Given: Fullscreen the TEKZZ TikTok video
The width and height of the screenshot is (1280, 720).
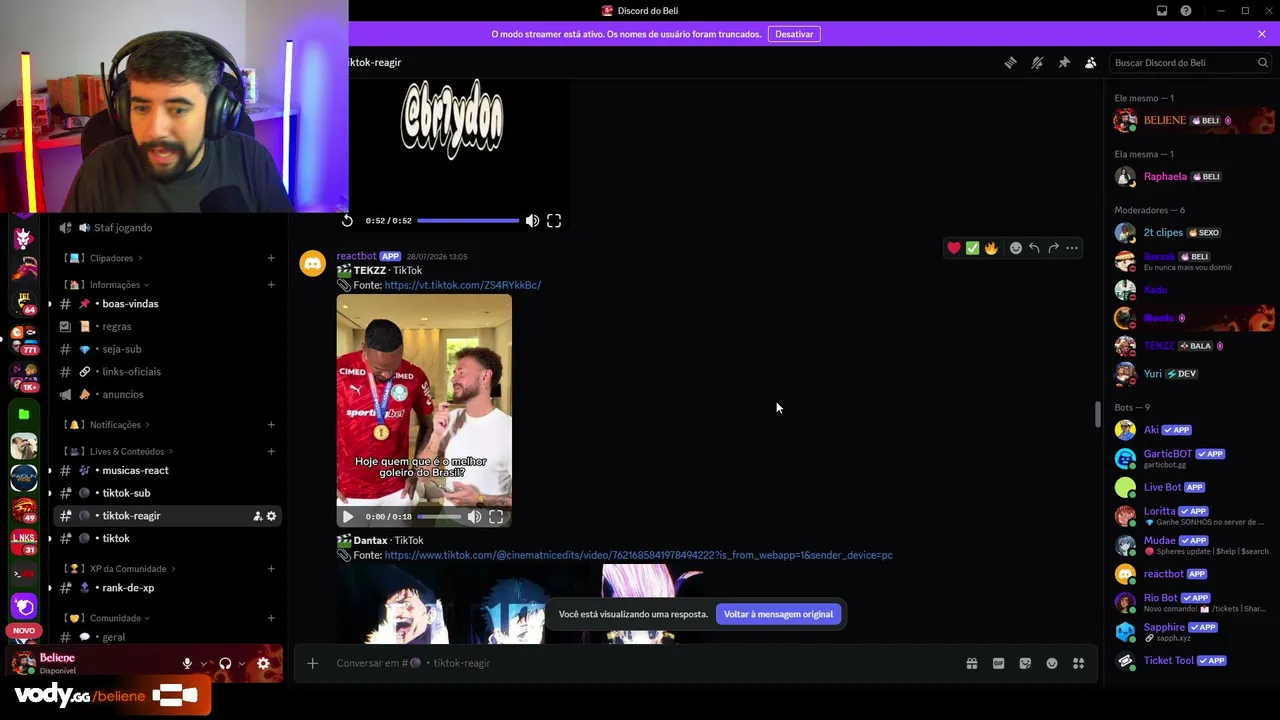Looking at the screenshot, I should click(496, 517).
